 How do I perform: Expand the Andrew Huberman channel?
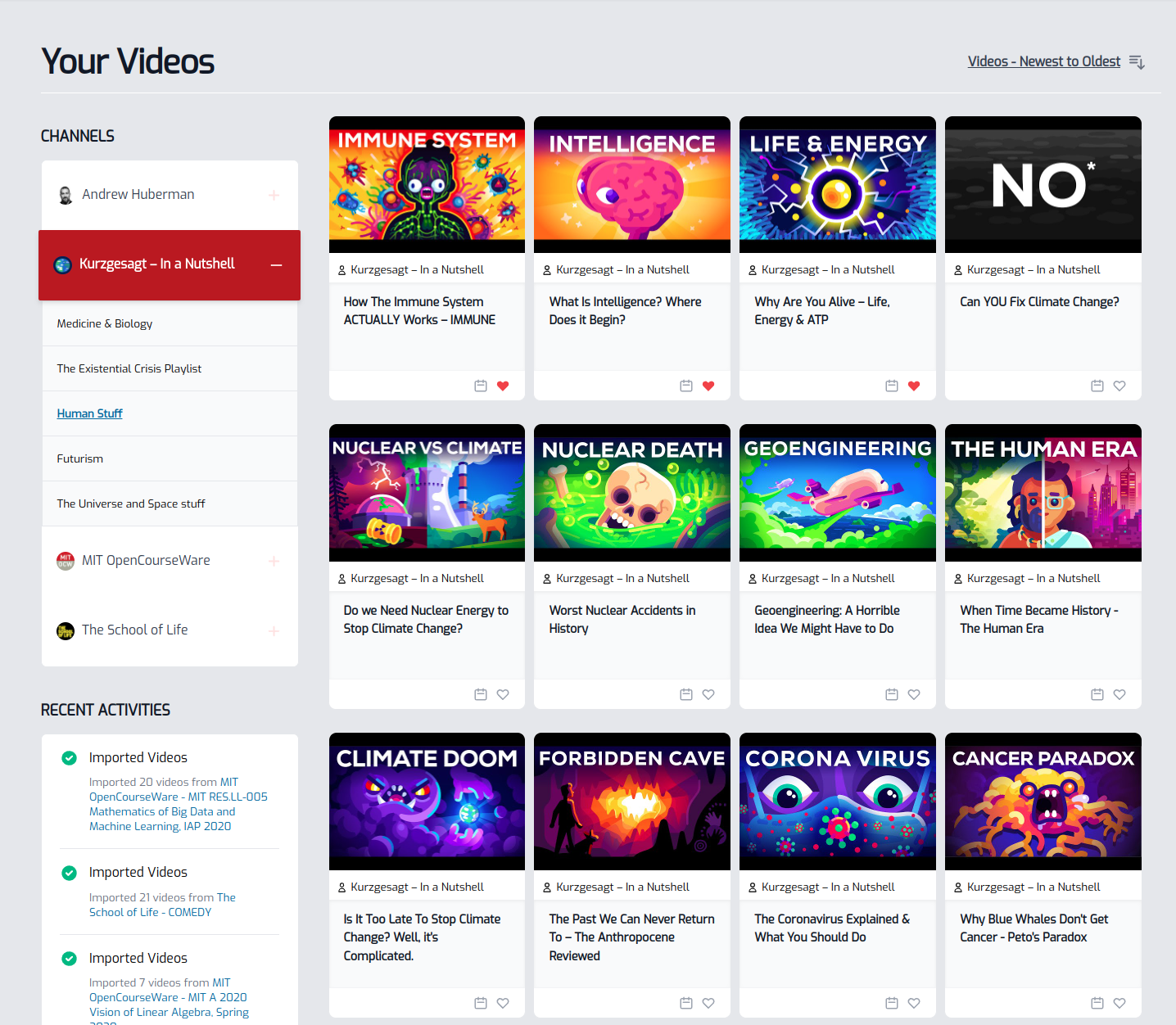274,195
